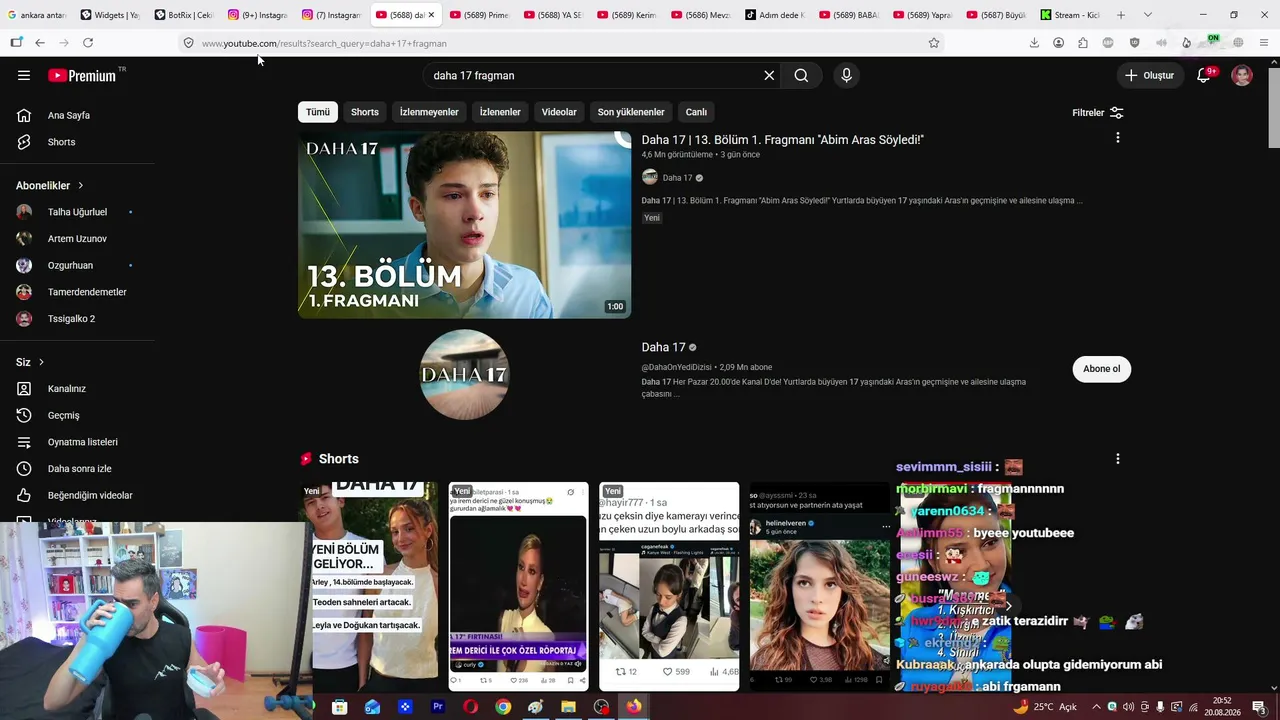Select the İzlenenler filter chip
This screenshot has width=1280, height=720.
tap(500, 112)
